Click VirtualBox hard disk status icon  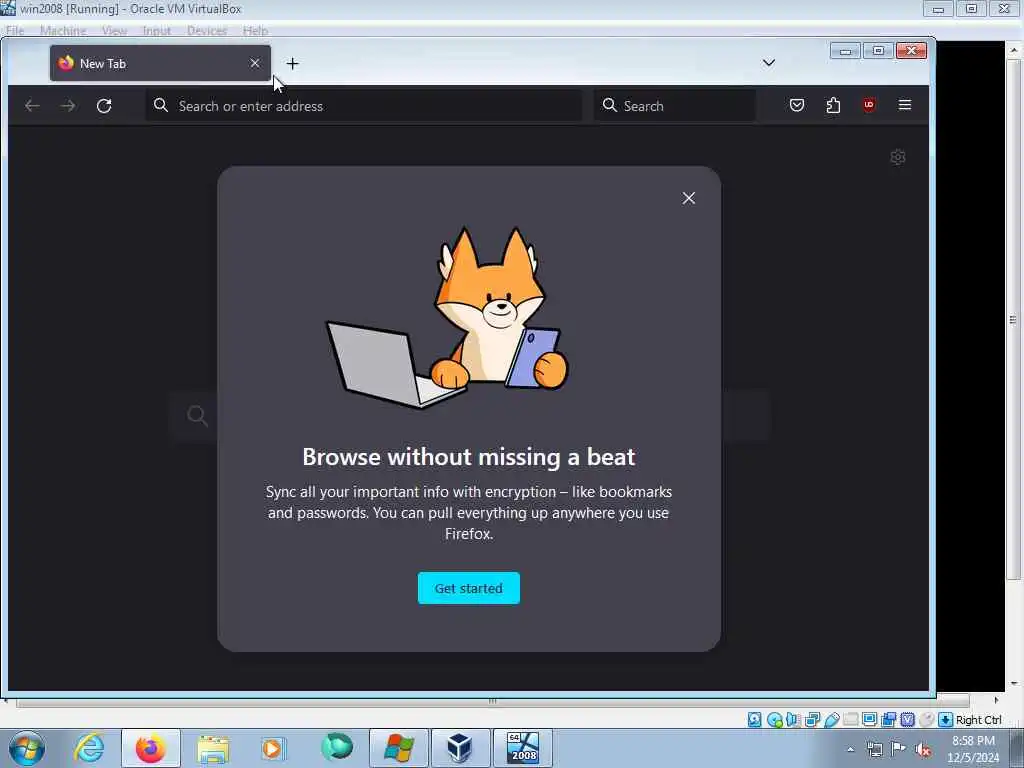click(755, 720)
